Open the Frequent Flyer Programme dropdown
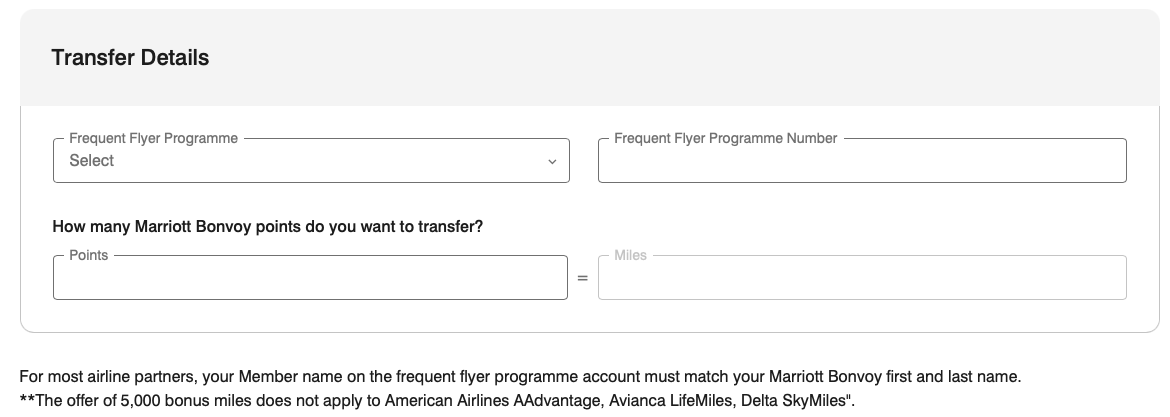Viewport: 1170px width, 417px height. click(310, 161)
